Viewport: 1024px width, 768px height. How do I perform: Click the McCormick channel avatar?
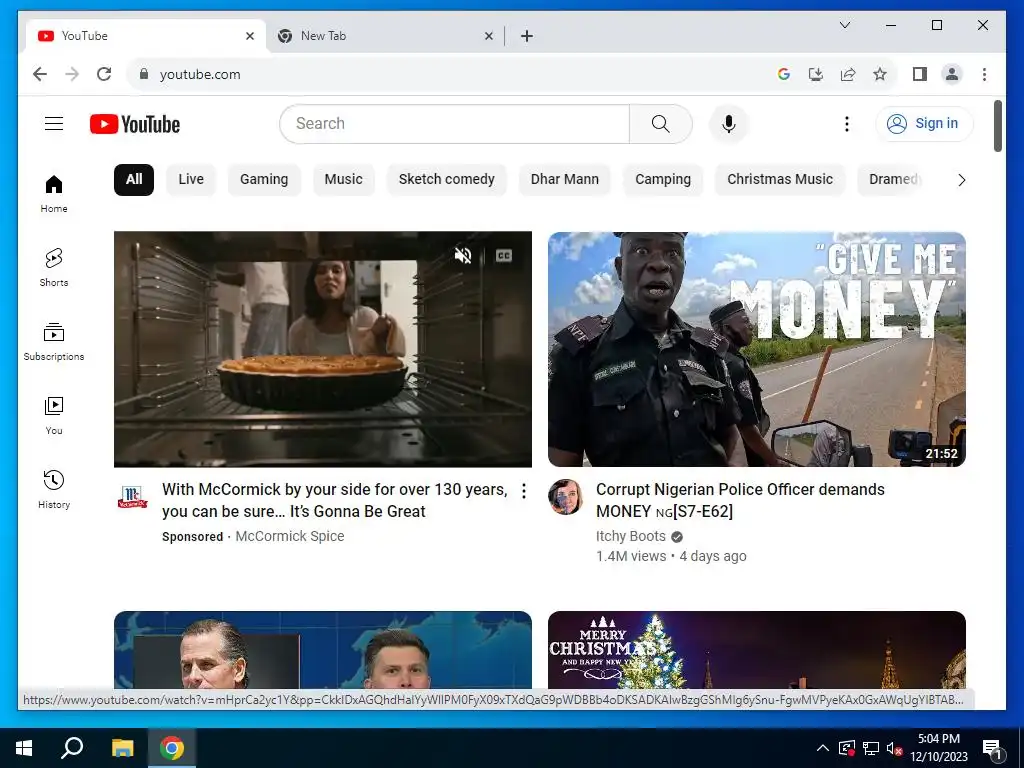pyautogui.click(x=133, y=497)
